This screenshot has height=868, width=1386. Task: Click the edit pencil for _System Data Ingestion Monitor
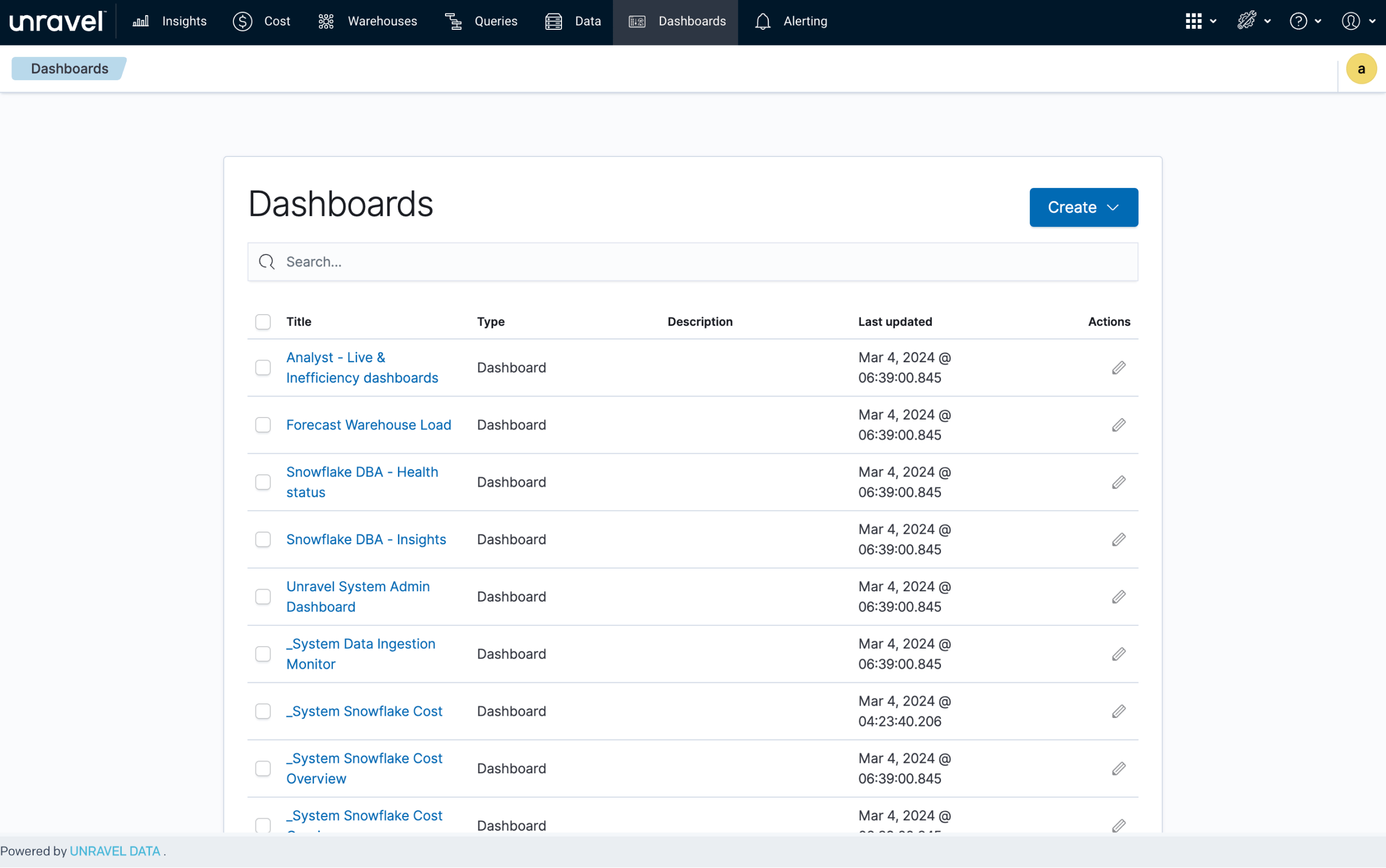click(1118, 654)
